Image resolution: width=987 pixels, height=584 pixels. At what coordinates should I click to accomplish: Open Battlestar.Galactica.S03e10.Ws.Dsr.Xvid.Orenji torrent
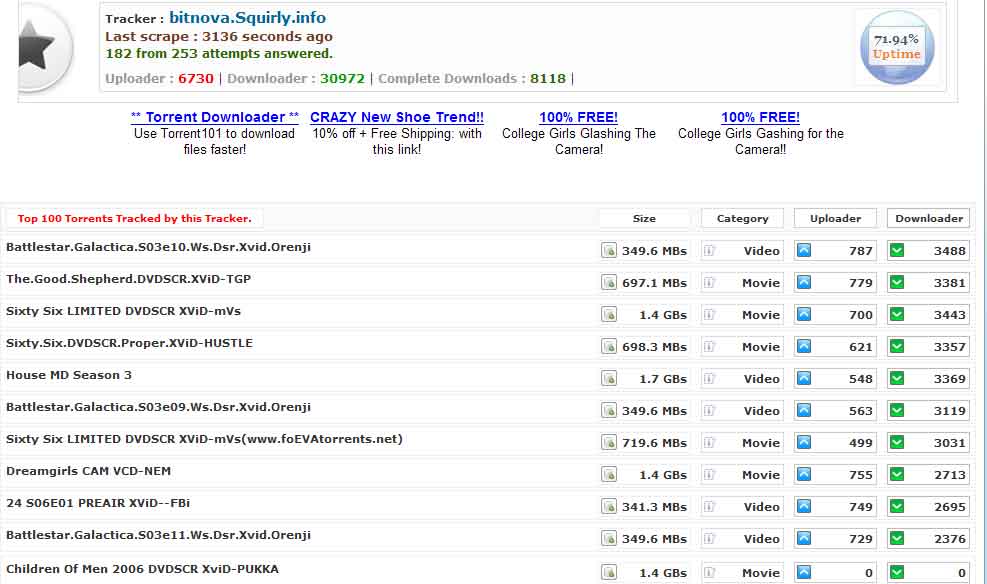point(158,247)
